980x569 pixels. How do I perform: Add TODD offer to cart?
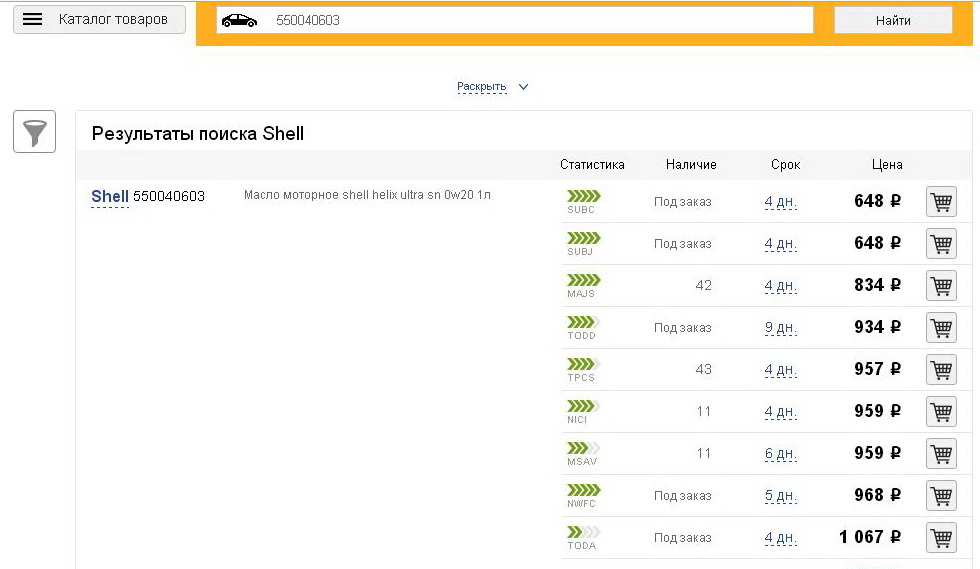coord(941,327)
